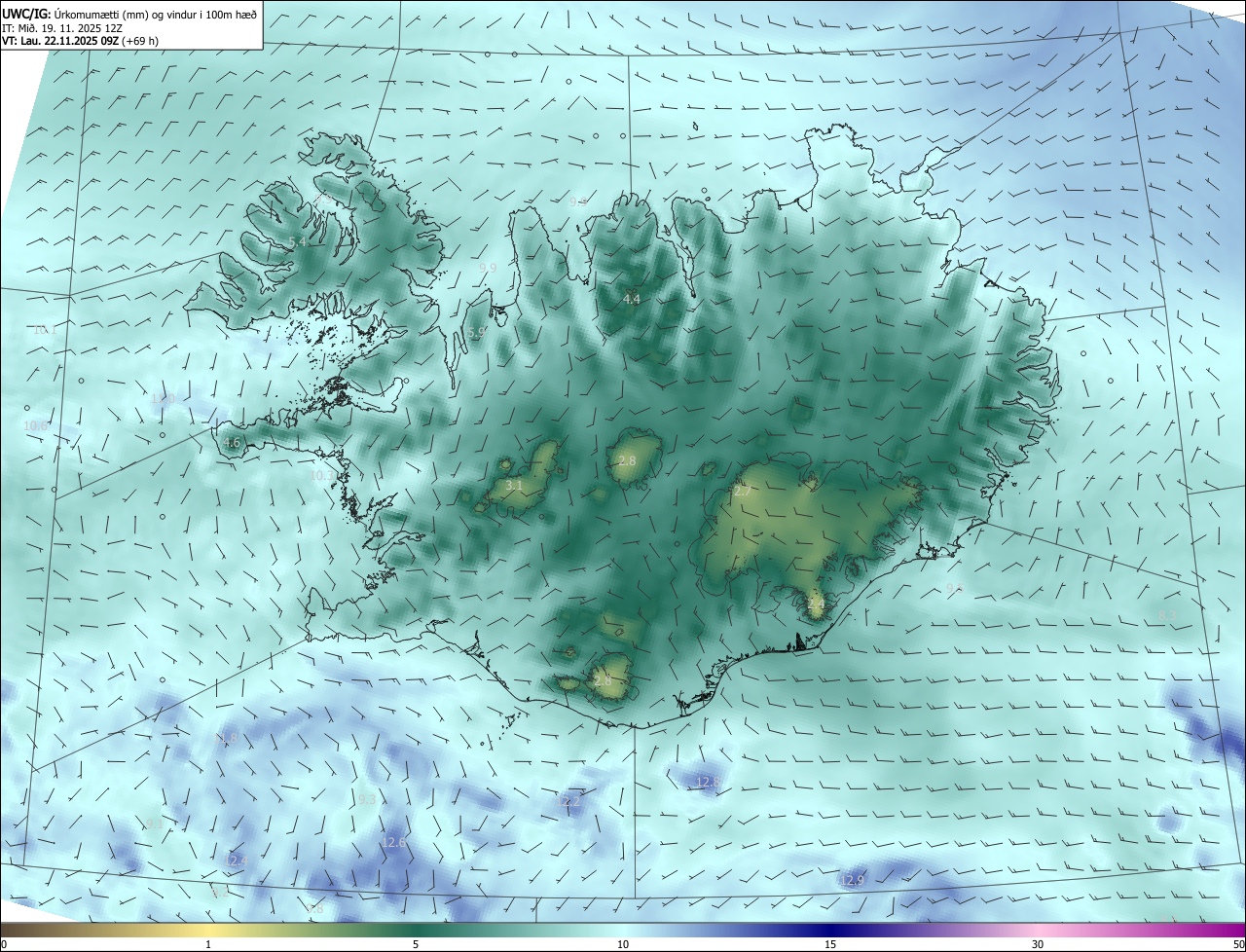Image resolution: width=1246 pixels, height=952 pixels.
Task: Click the 4.4 value label in north Iceland
Action: 632,299
